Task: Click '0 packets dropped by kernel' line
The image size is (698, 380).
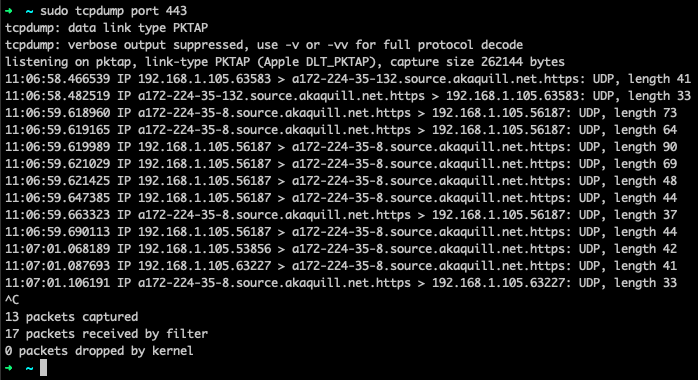Action: pyautogui.click(x=99, y=351)
